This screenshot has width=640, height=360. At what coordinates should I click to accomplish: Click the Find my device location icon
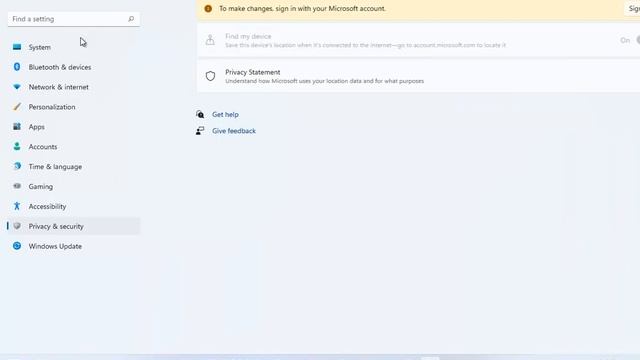pos(210,40)
